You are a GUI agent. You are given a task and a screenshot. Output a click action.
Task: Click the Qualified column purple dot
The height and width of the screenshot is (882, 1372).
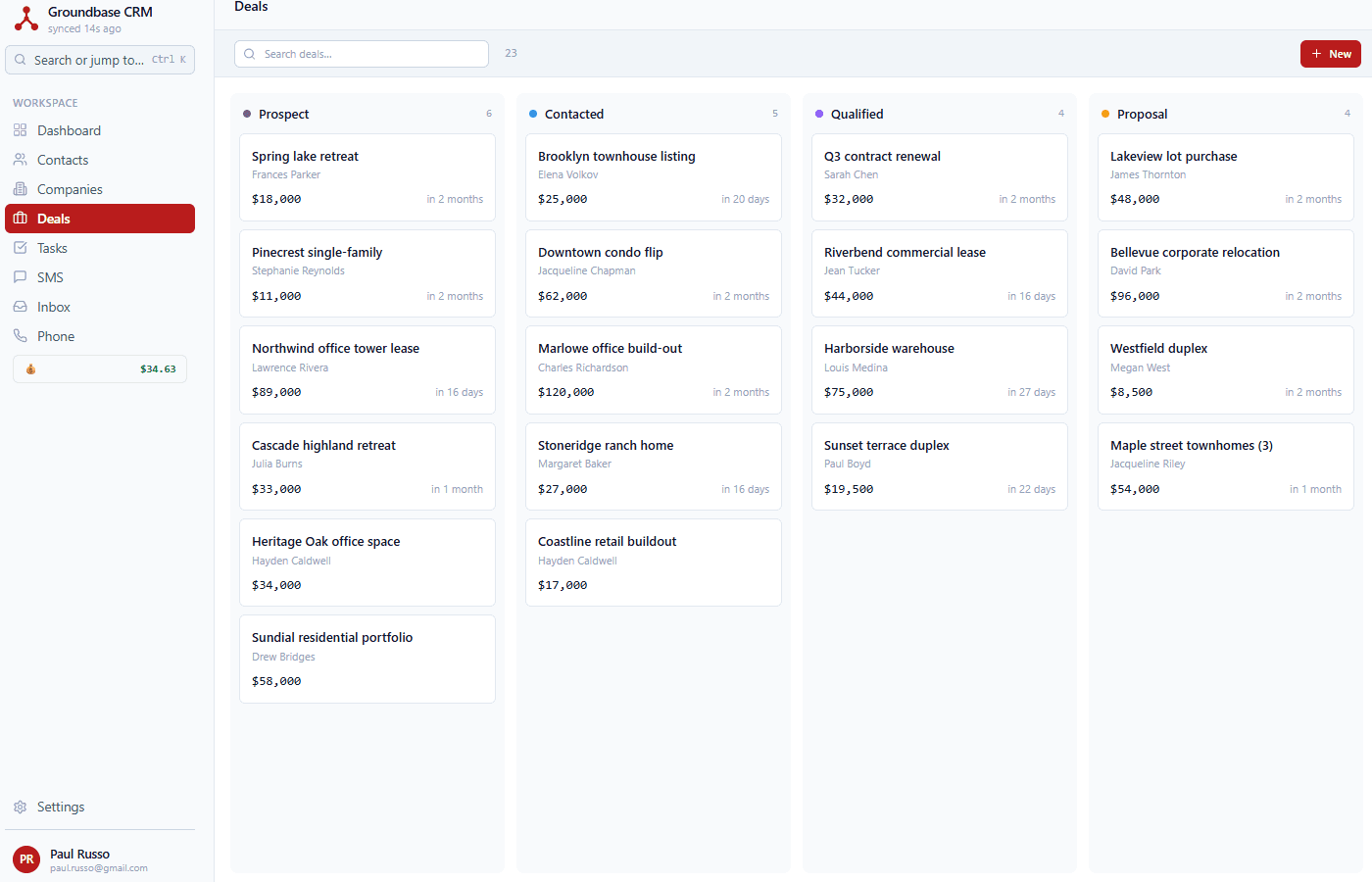tap(819, 114)
